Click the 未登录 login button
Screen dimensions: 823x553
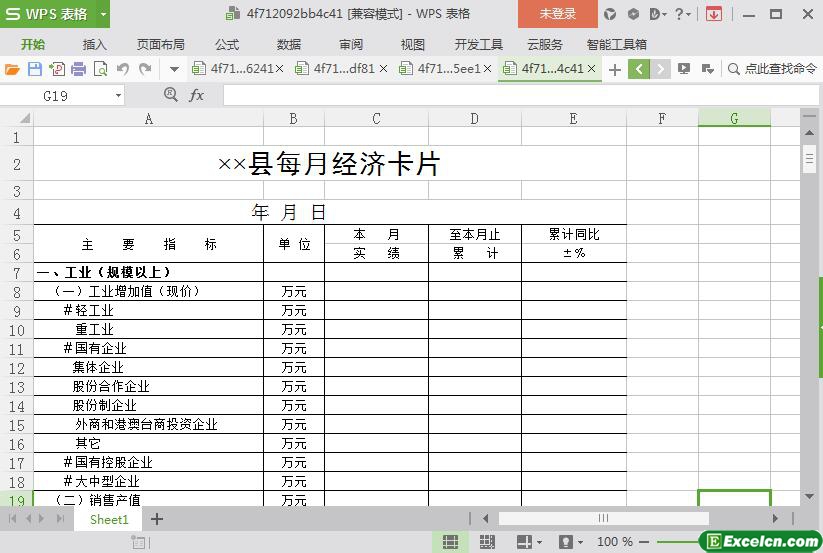pos(557,14)
